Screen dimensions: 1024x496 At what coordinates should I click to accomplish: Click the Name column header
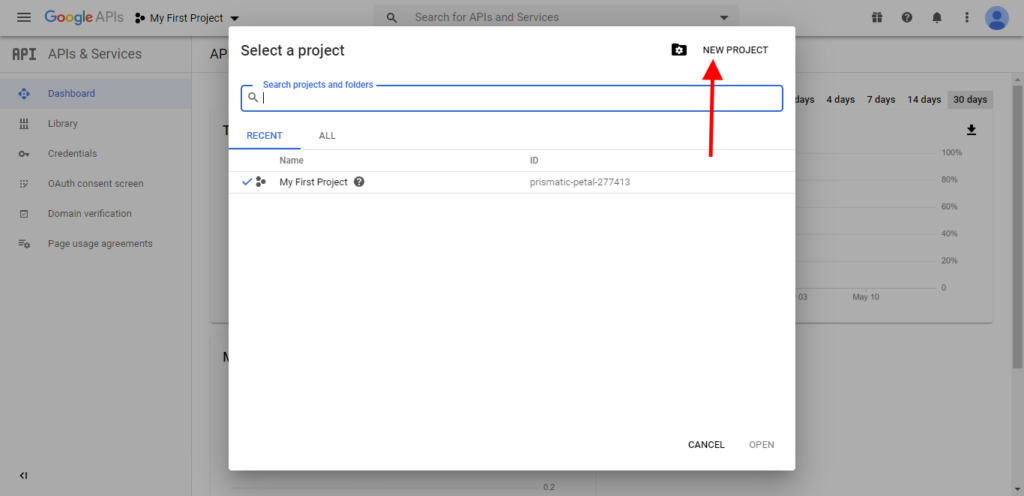pyautogui.click(x=291, y=161)
